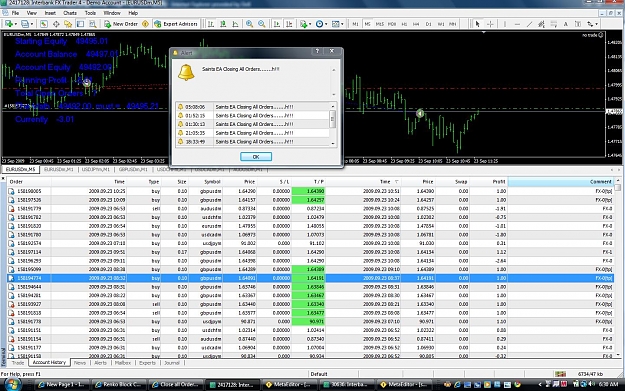Click the Zoom In magnifier
The width and height of the screenshot is (625, 391).
tap(250, 24)
